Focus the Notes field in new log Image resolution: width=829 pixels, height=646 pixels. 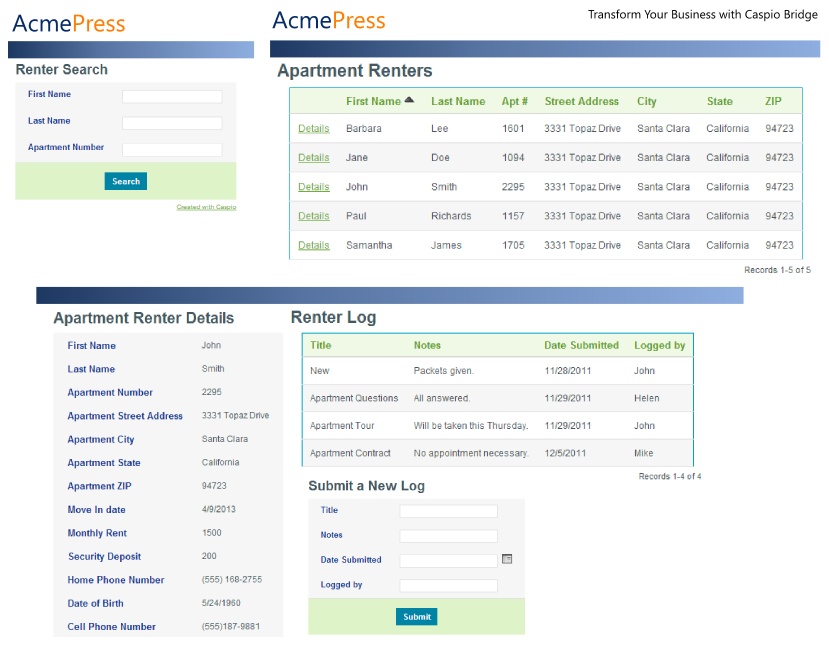pyautogui.click(x=448, y=536)
